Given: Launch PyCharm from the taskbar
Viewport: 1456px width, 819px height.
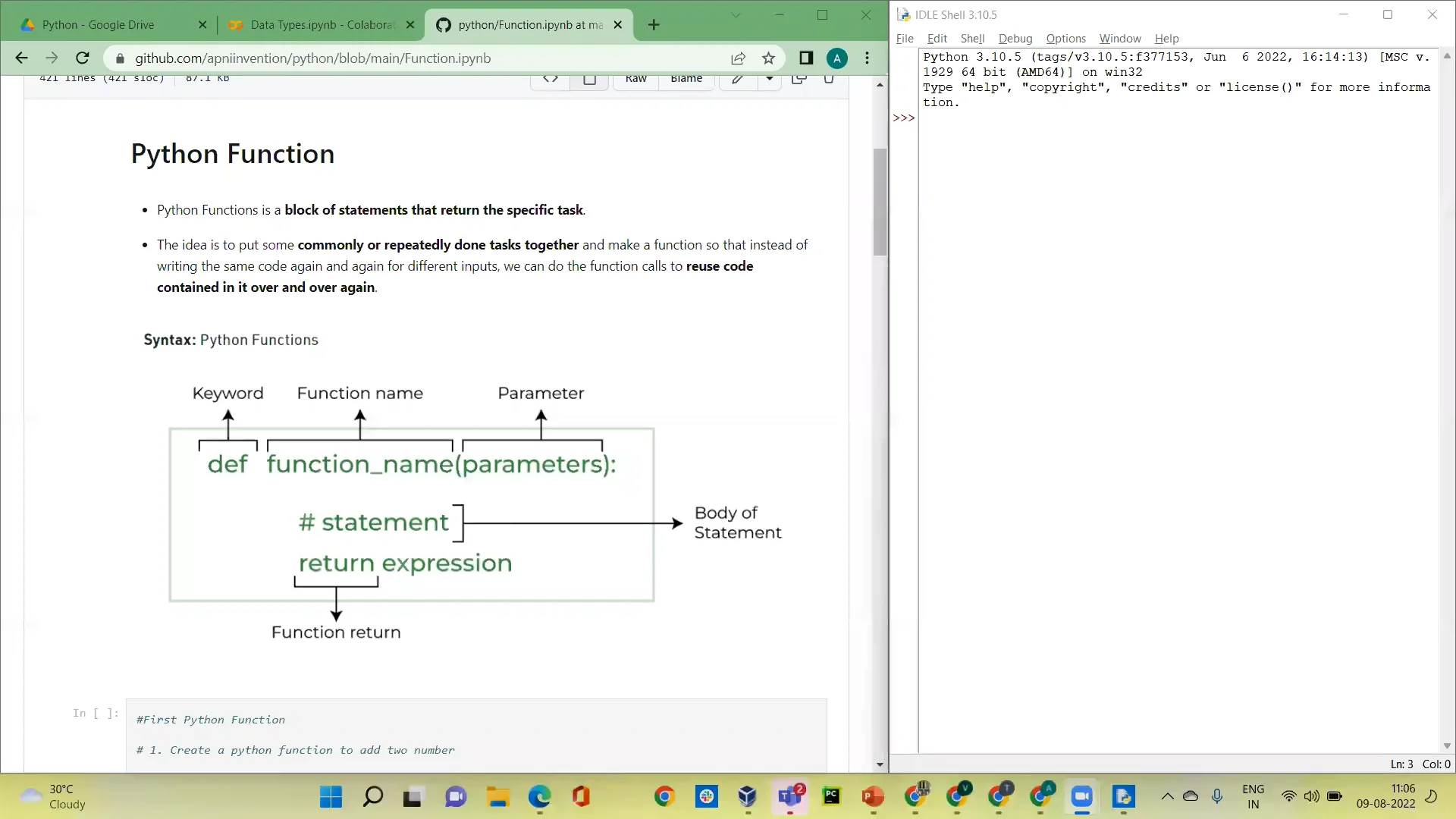Looking at the screenshot, I should click(x=830, y=797).
